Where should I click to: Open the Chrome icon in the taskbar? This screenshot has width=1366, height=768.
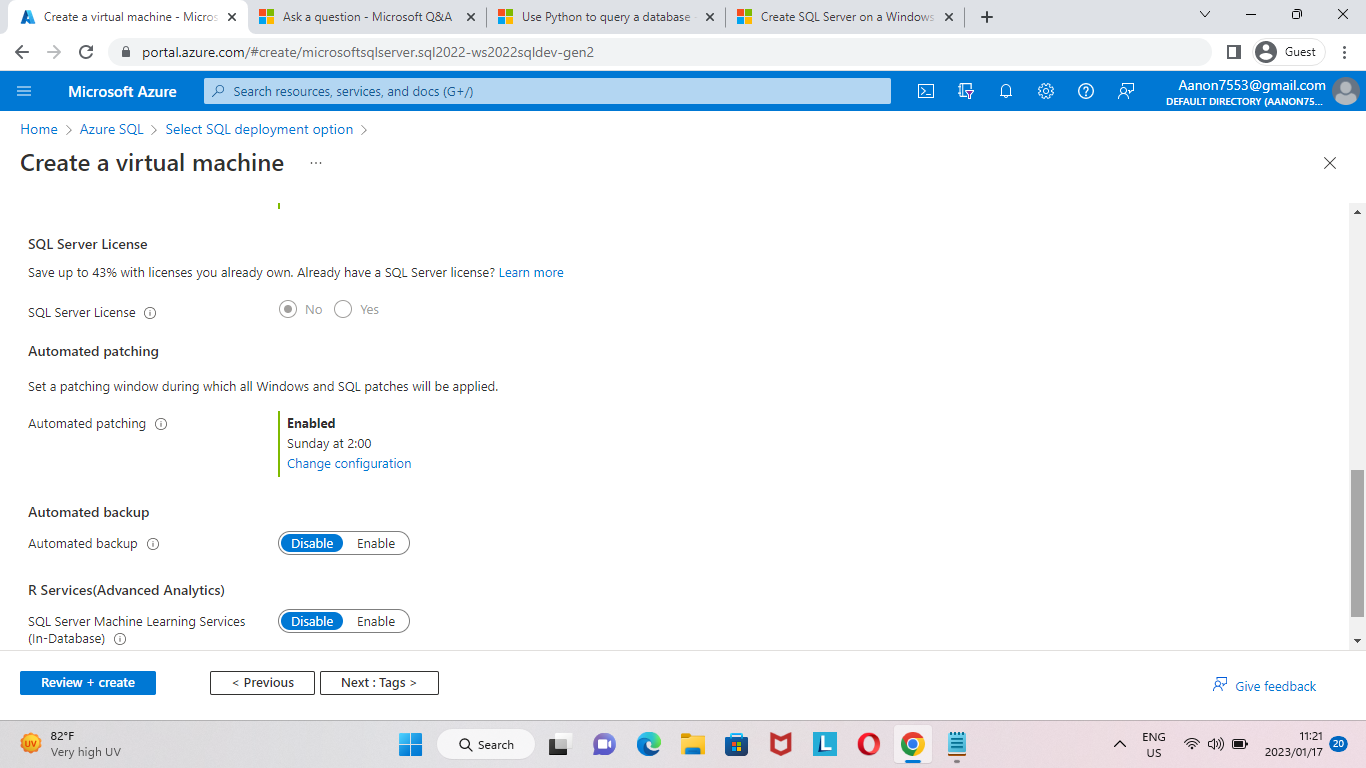pos(912,744)
